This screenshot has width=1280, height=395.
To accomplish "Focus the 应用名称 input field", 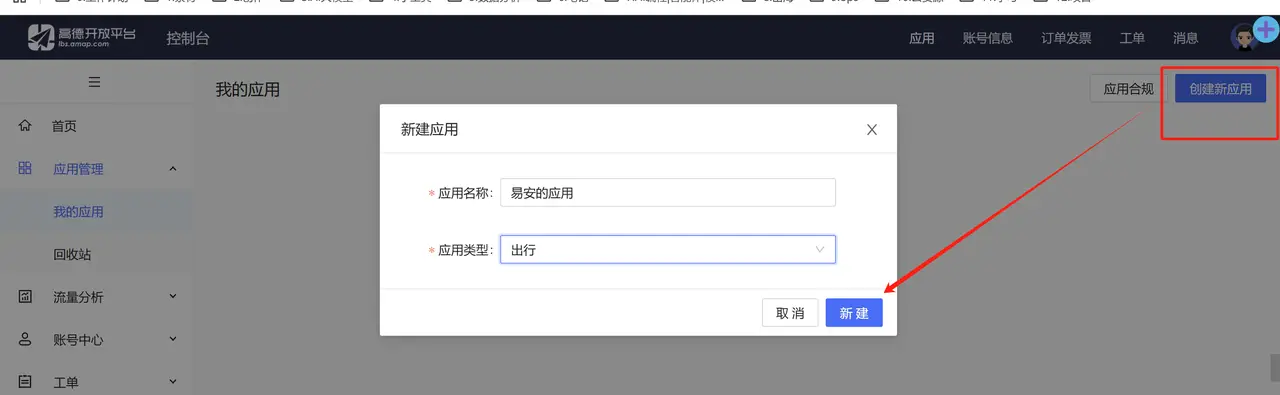I will 668,193.
